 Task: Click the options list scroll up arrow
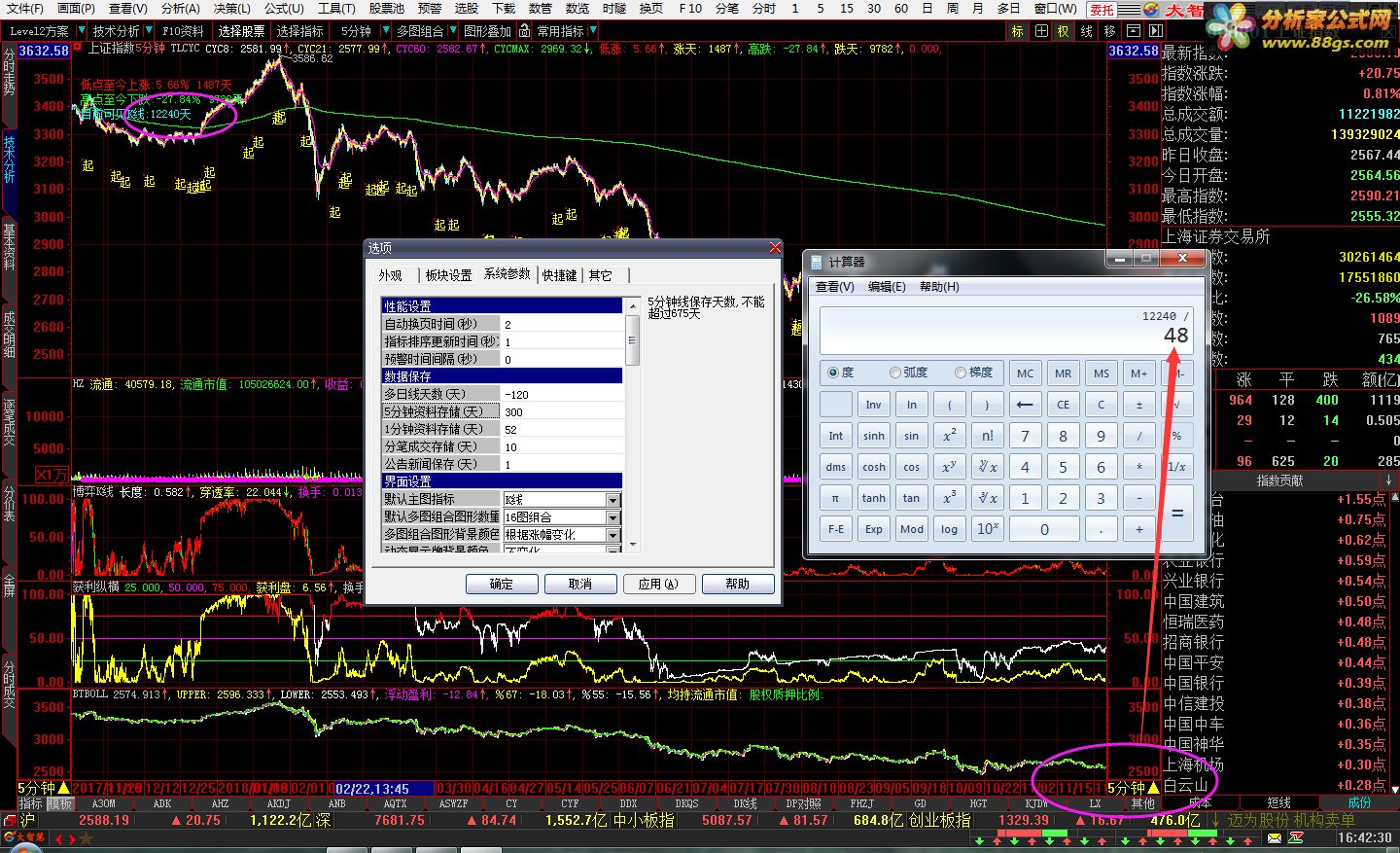coord(632,305)
